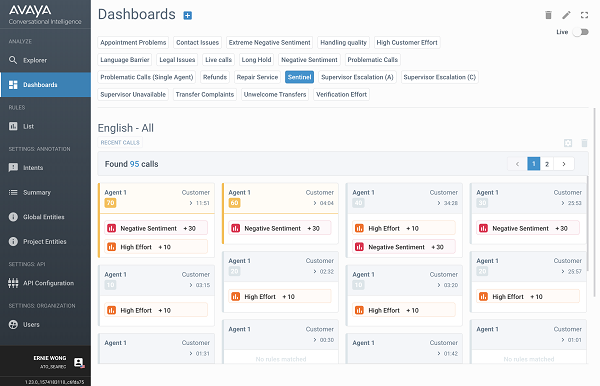Click the score 70 badge

click(110, 203)
